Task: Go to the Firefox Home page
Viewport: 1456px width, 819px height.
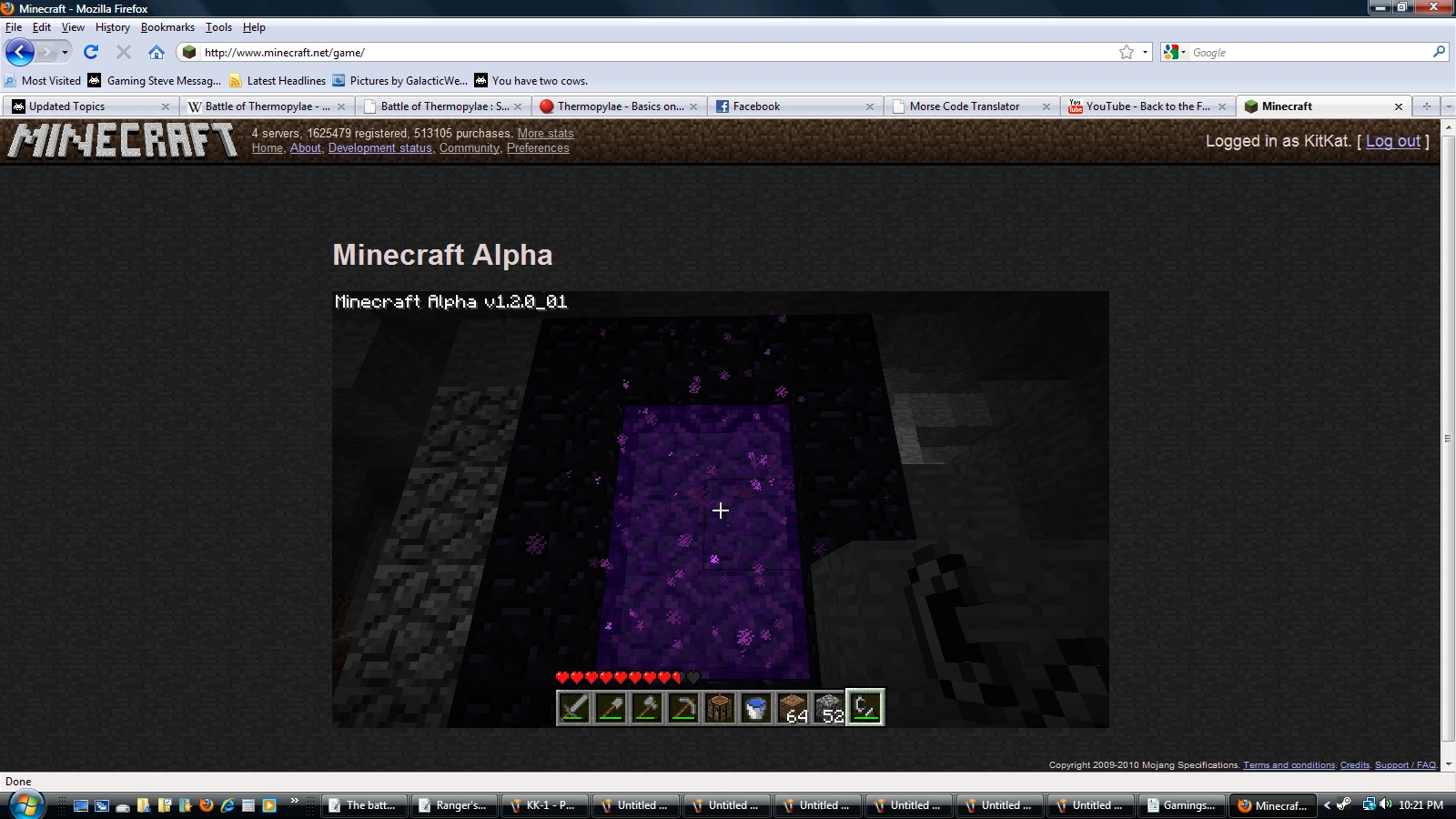Action: [x=157, y=52]
